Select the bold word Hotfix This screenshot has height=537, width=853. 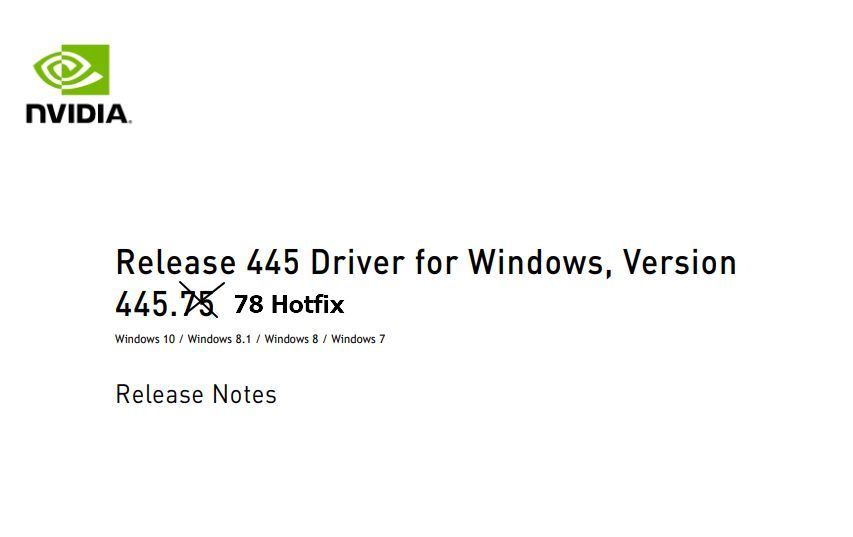tap(307, 304)
